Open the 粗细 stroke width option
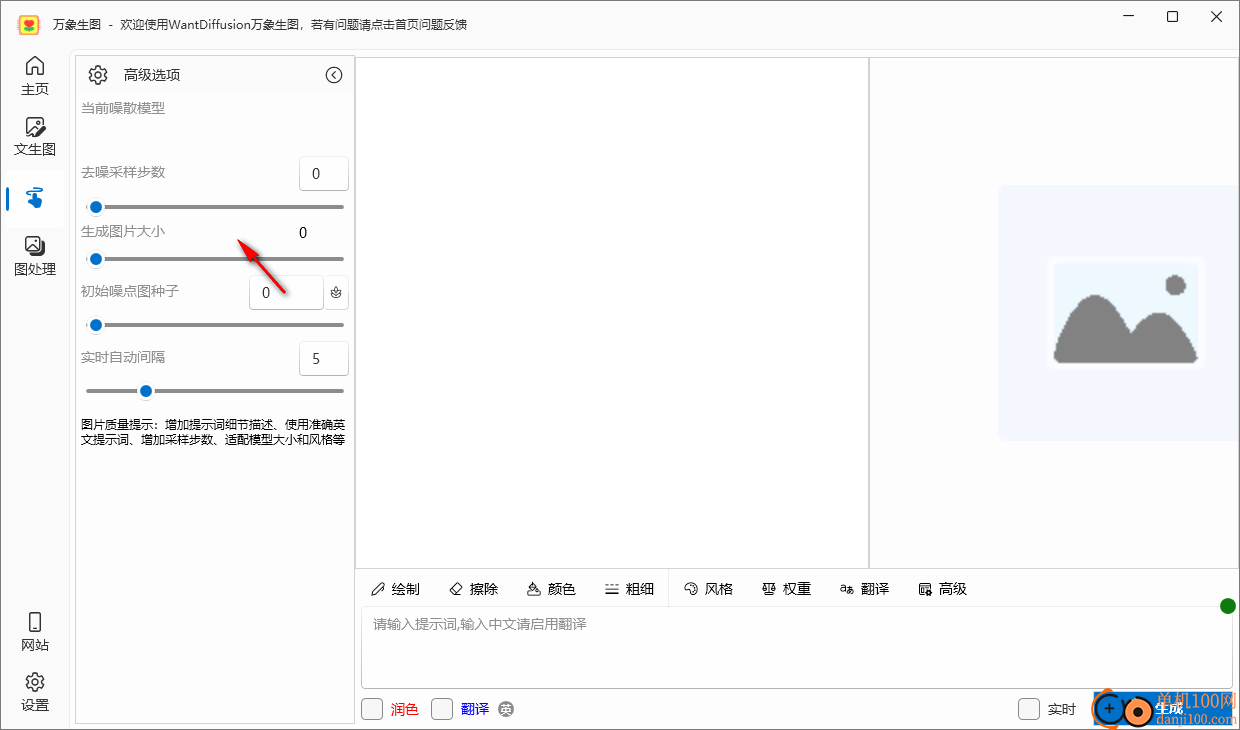1240x730 pixels. [x=629, y=589]
